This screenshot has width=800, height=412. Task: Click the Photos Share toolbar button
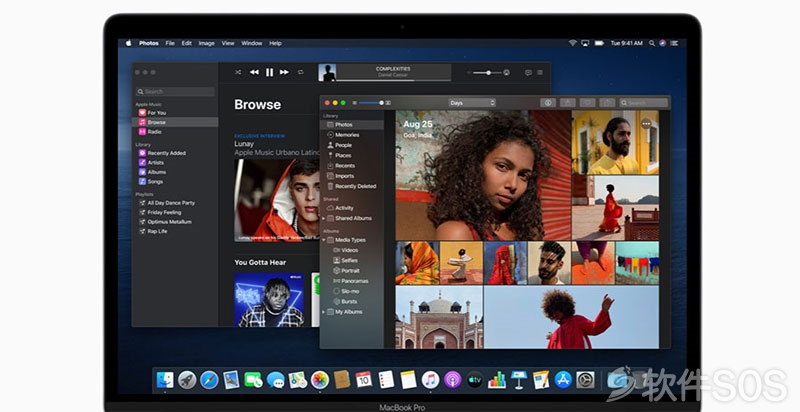[x=568, y=103]
